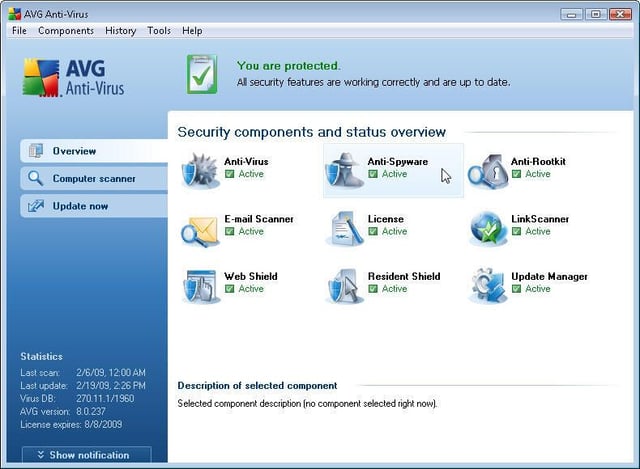Click AVG version value 8.0.237
Viewport: 640px width, 469px height.
(91, 411)
